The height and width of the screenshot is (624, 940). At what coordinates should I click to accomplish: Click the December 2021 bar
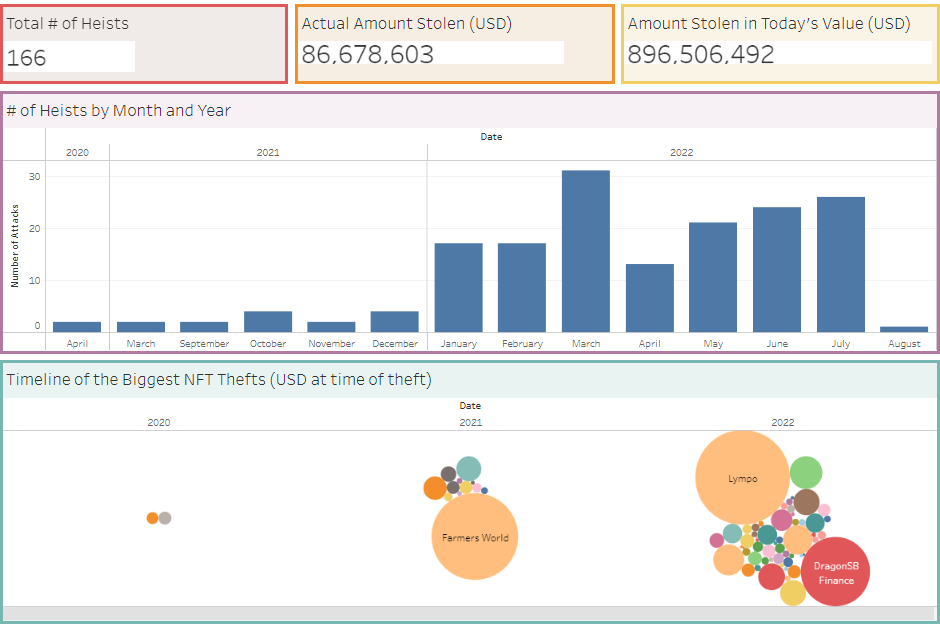[395, 322]
